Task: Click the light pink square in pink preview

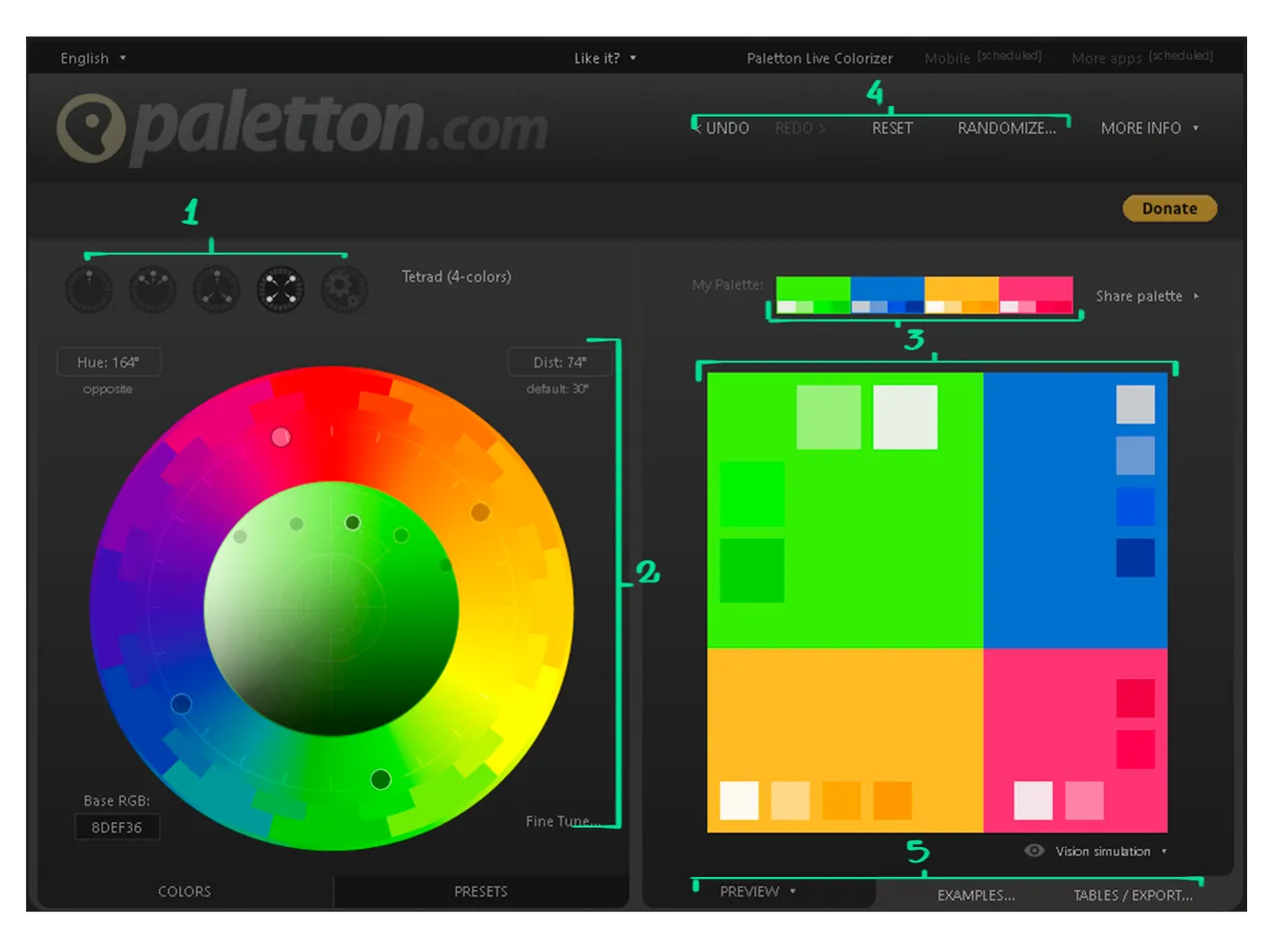Action: point(1084,800)
